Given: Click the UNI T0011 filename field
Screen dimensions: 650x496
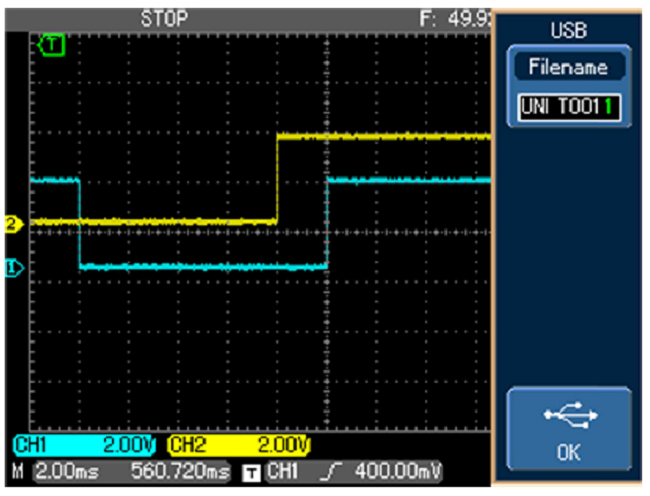Looking at the screenshot, I should [568, 108].
